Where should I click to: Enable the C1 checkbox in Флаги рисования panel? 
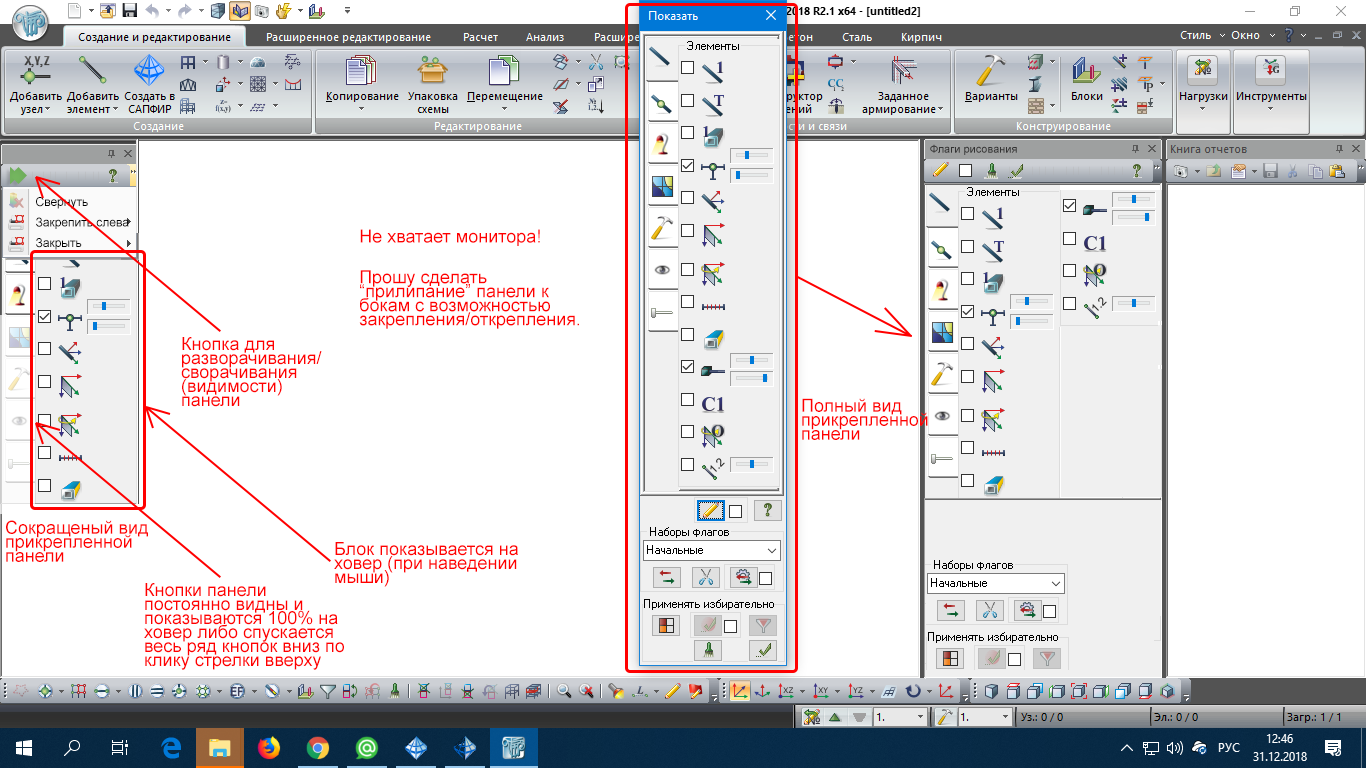(1069, 240)
